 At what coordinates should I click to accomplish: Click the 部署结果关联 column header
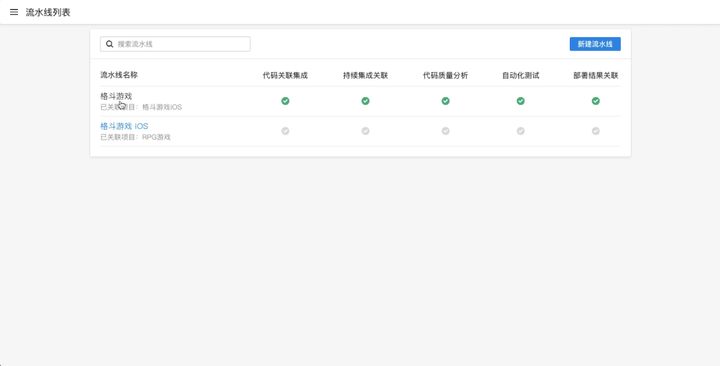[x=596, y=75]
